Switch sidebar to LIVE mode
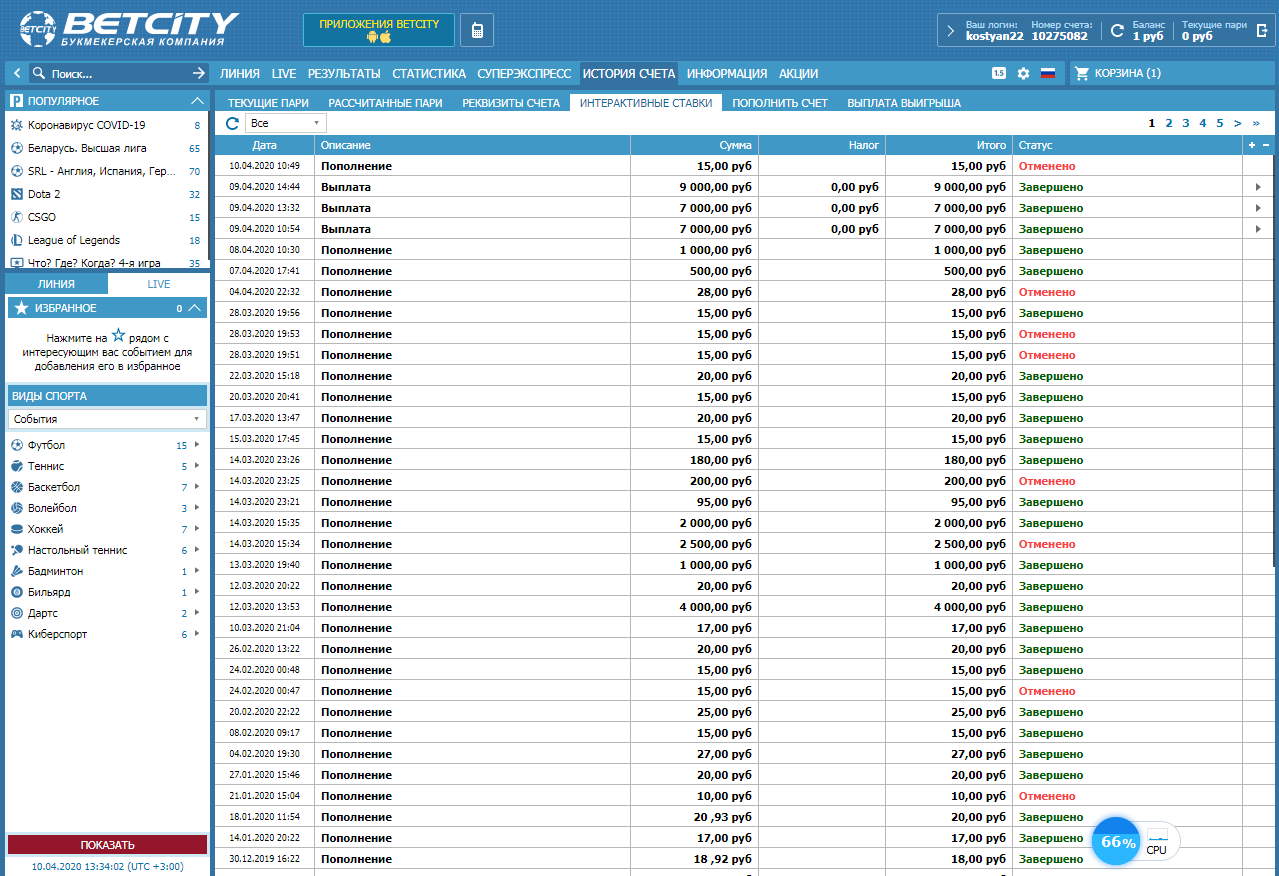 click(158, 284)
